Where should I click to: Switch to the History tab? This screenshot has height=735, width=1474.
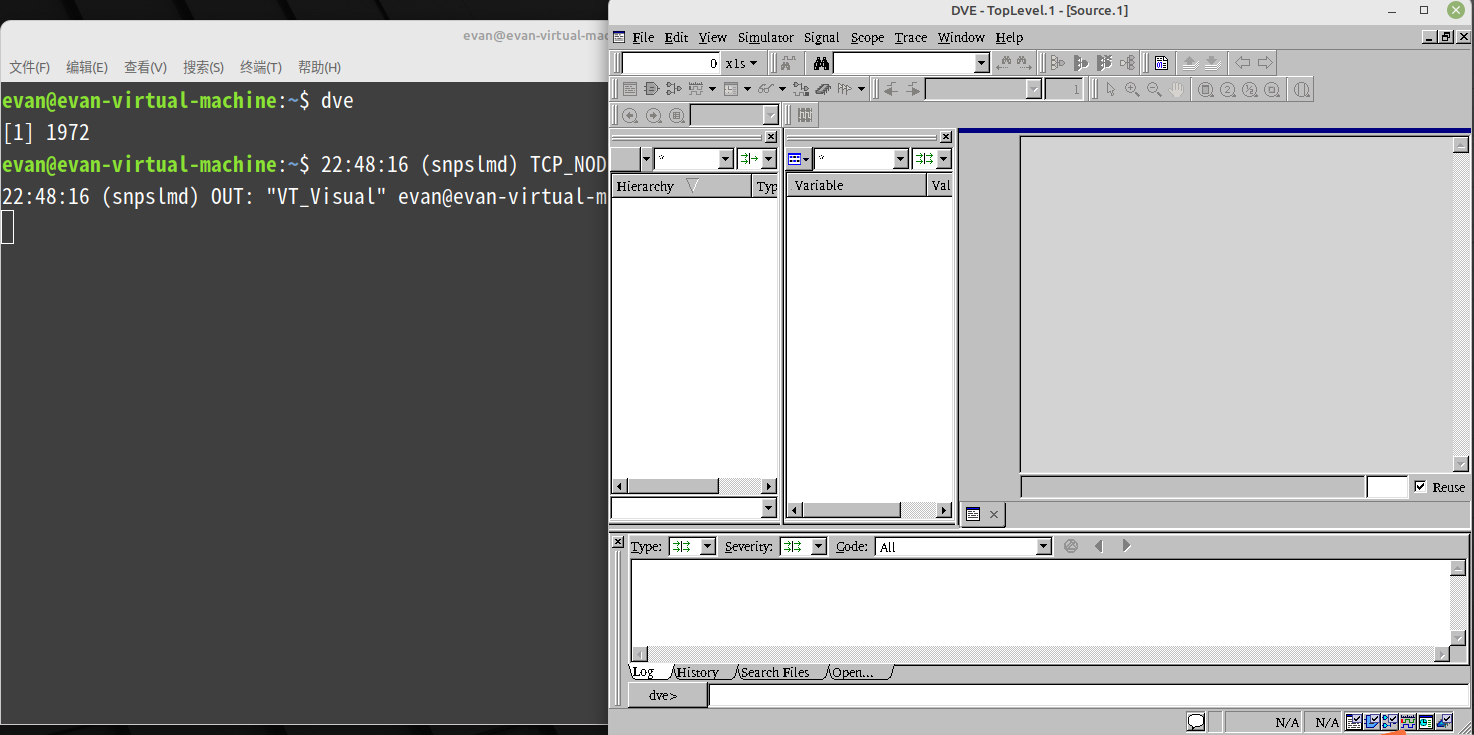point(698,671)
